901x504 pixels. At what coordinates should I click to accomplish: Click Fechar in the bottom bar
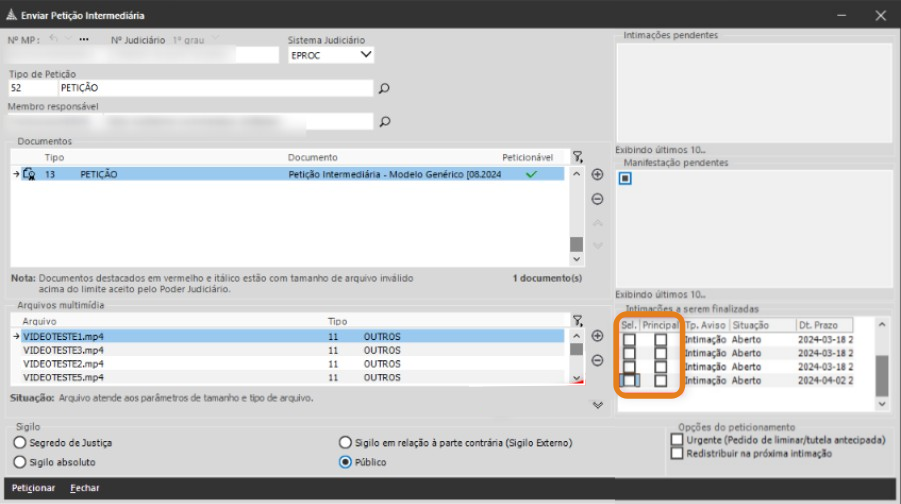(85, 488)
